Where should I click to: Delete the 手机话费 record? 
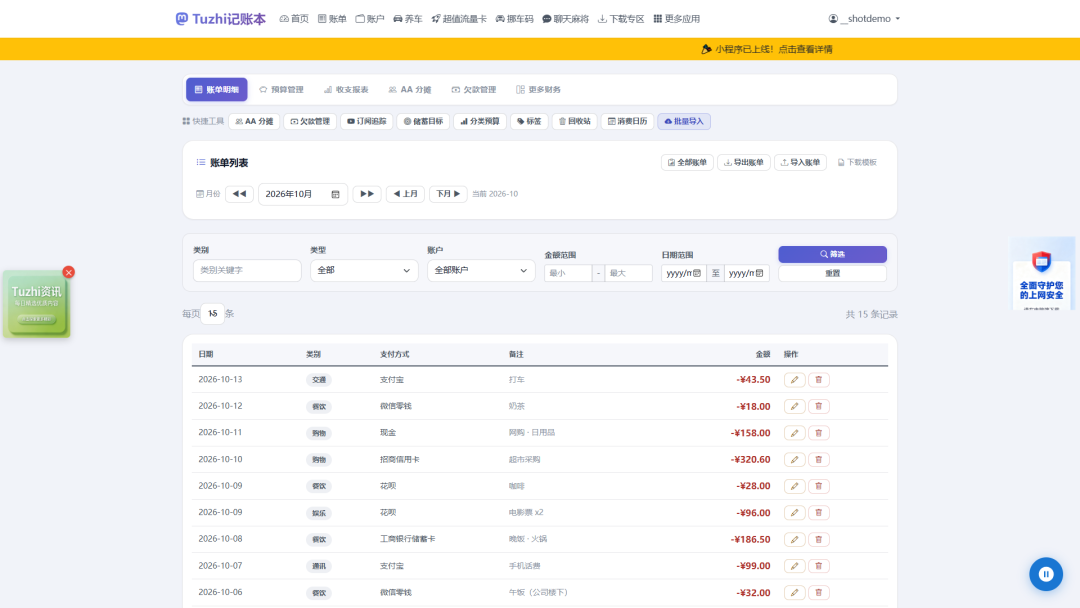pos(818,566)
